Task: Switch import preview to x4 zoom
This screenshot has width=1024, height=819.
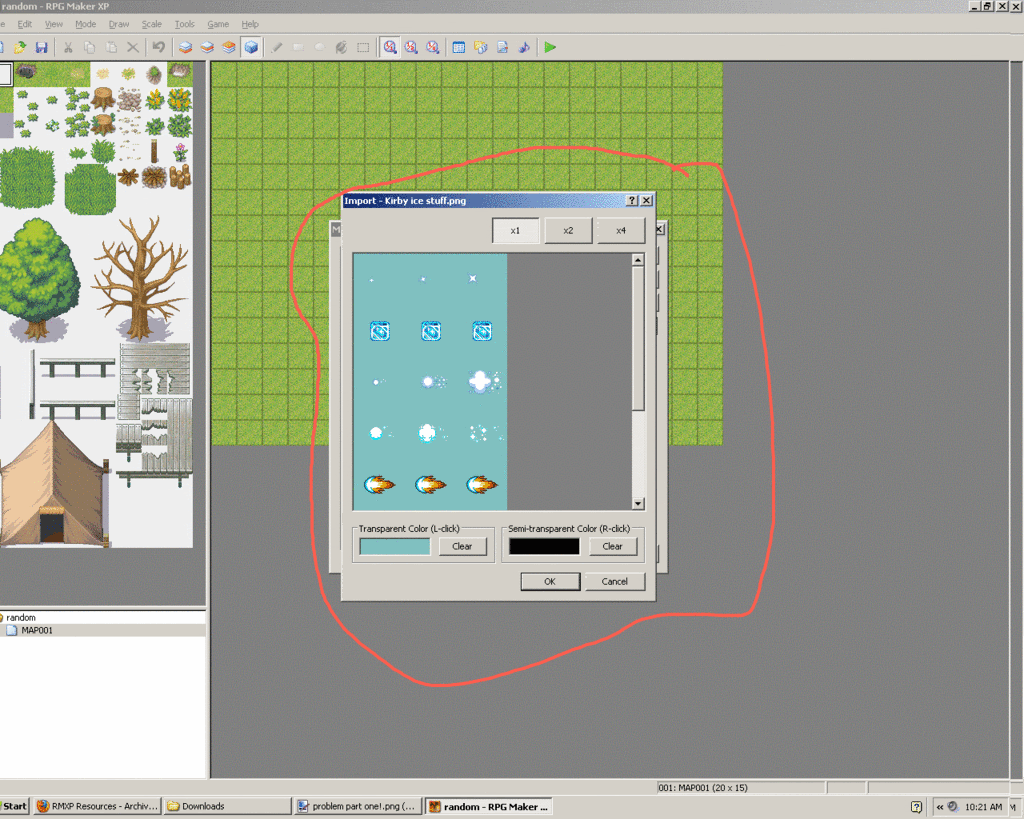Action: tap(621, 231)
